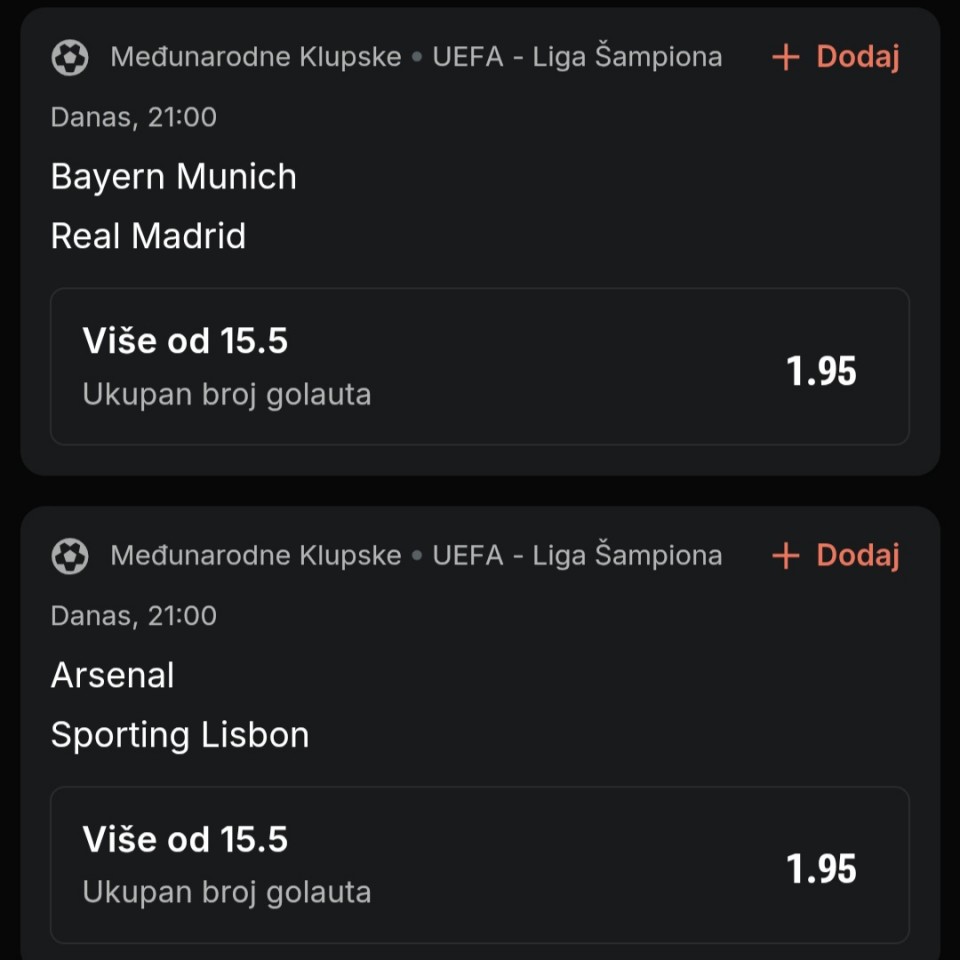Viewport: 960px width, 960px height.
Task: Select Bayern Munich team name
Action: pos(173,177)
